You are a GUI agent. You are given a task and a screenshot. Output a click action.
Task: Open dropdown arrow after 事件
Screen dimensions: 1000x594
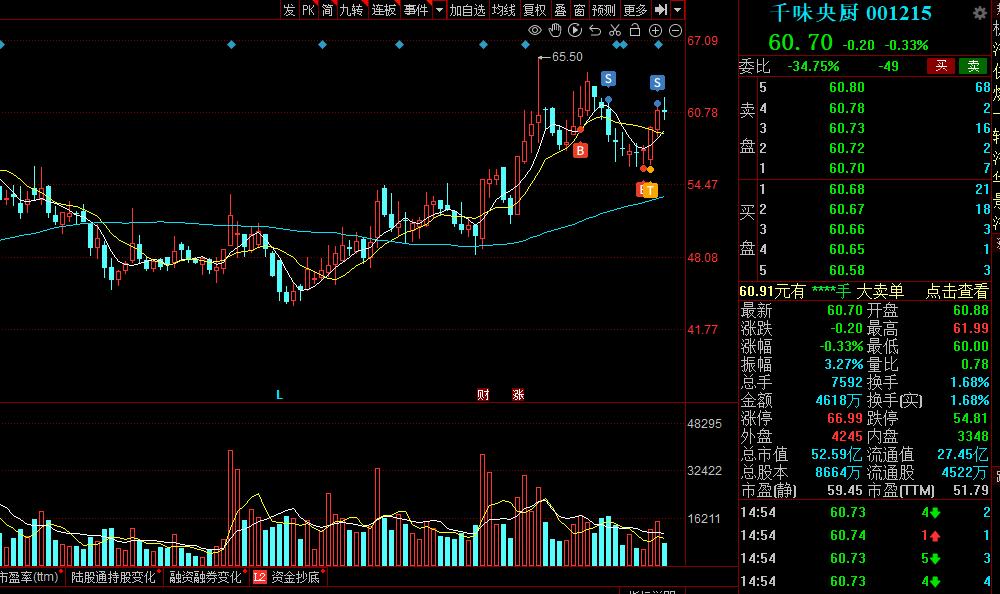[439, 10]
